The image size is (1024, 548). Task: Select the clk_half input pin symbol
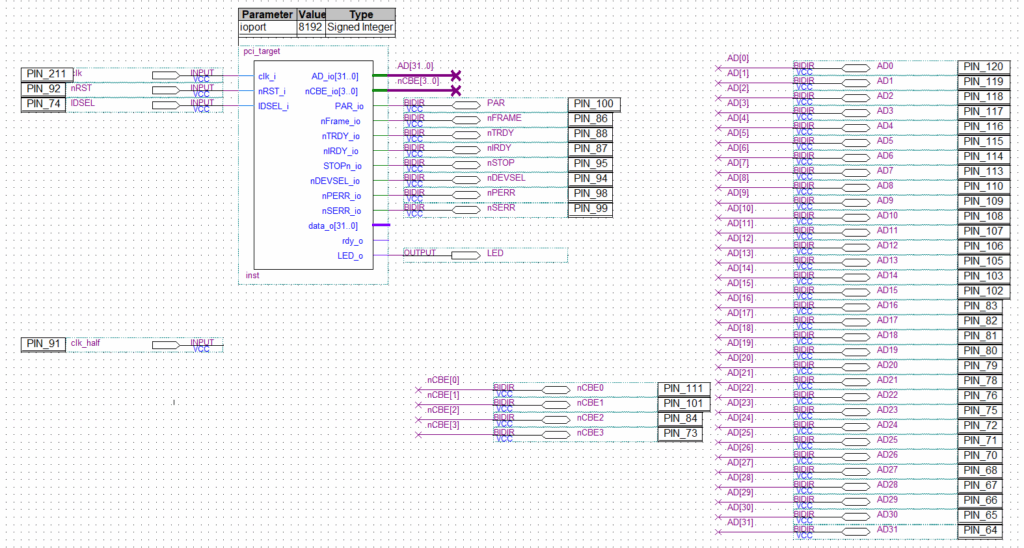(166, 345)
